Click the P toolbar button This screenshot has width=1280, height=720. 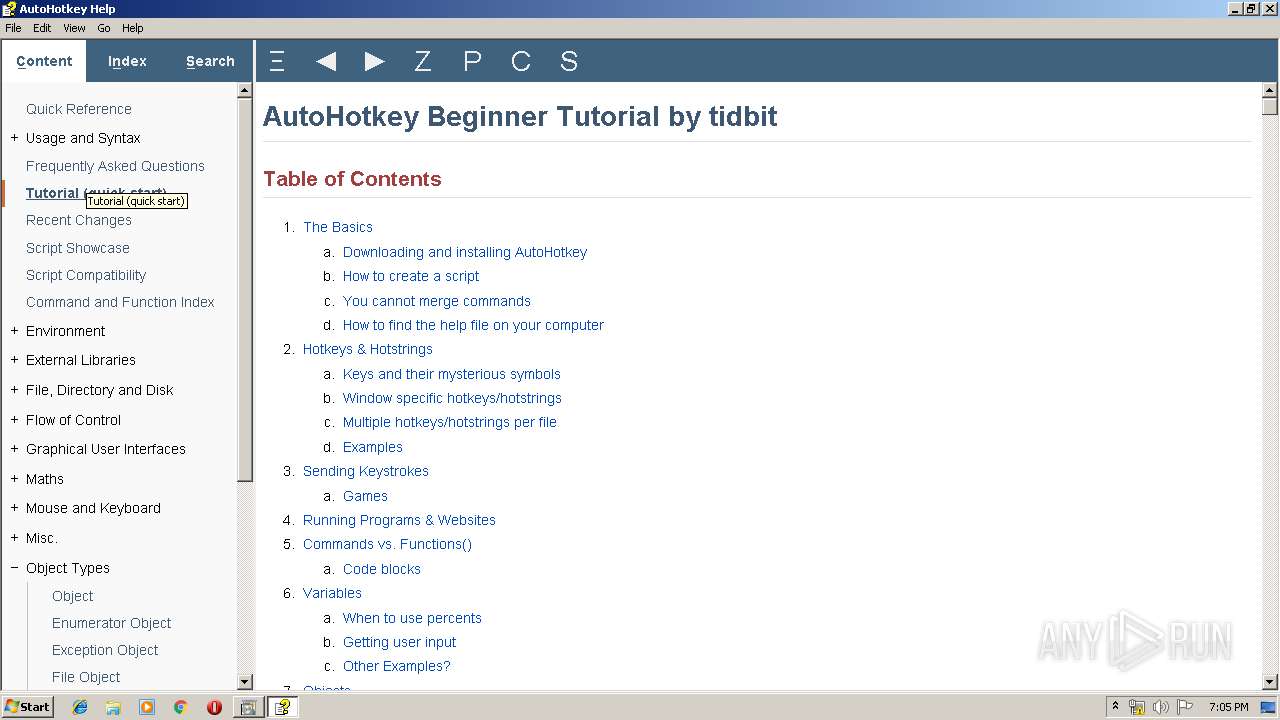(472, 61)
